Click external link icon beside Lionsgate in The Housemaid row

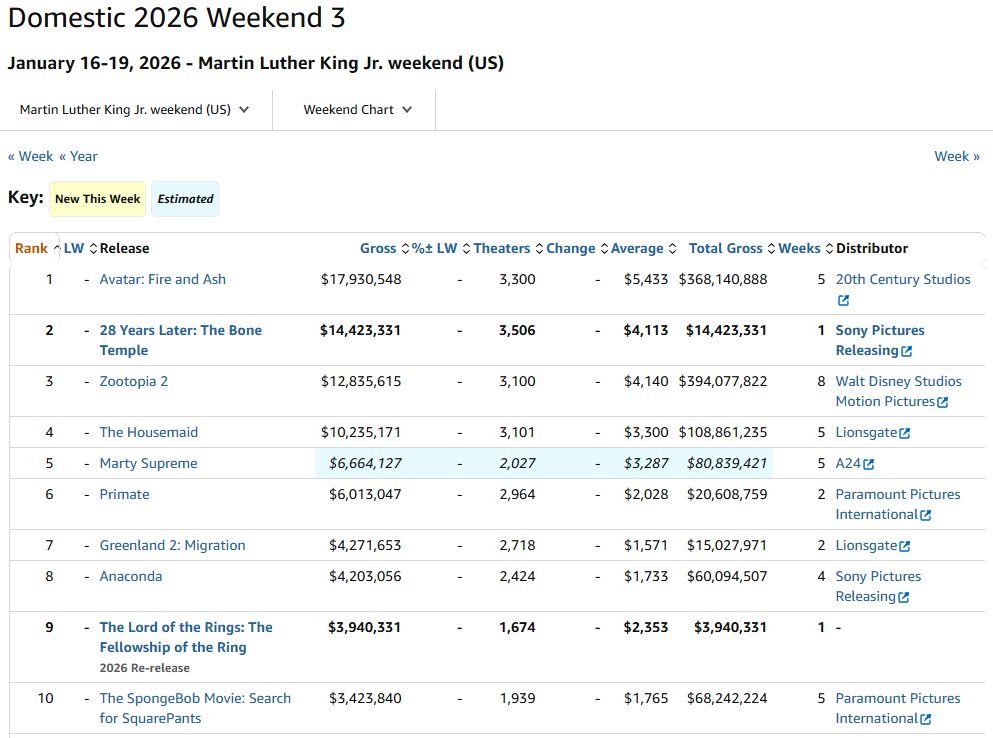tap(904, 433)
